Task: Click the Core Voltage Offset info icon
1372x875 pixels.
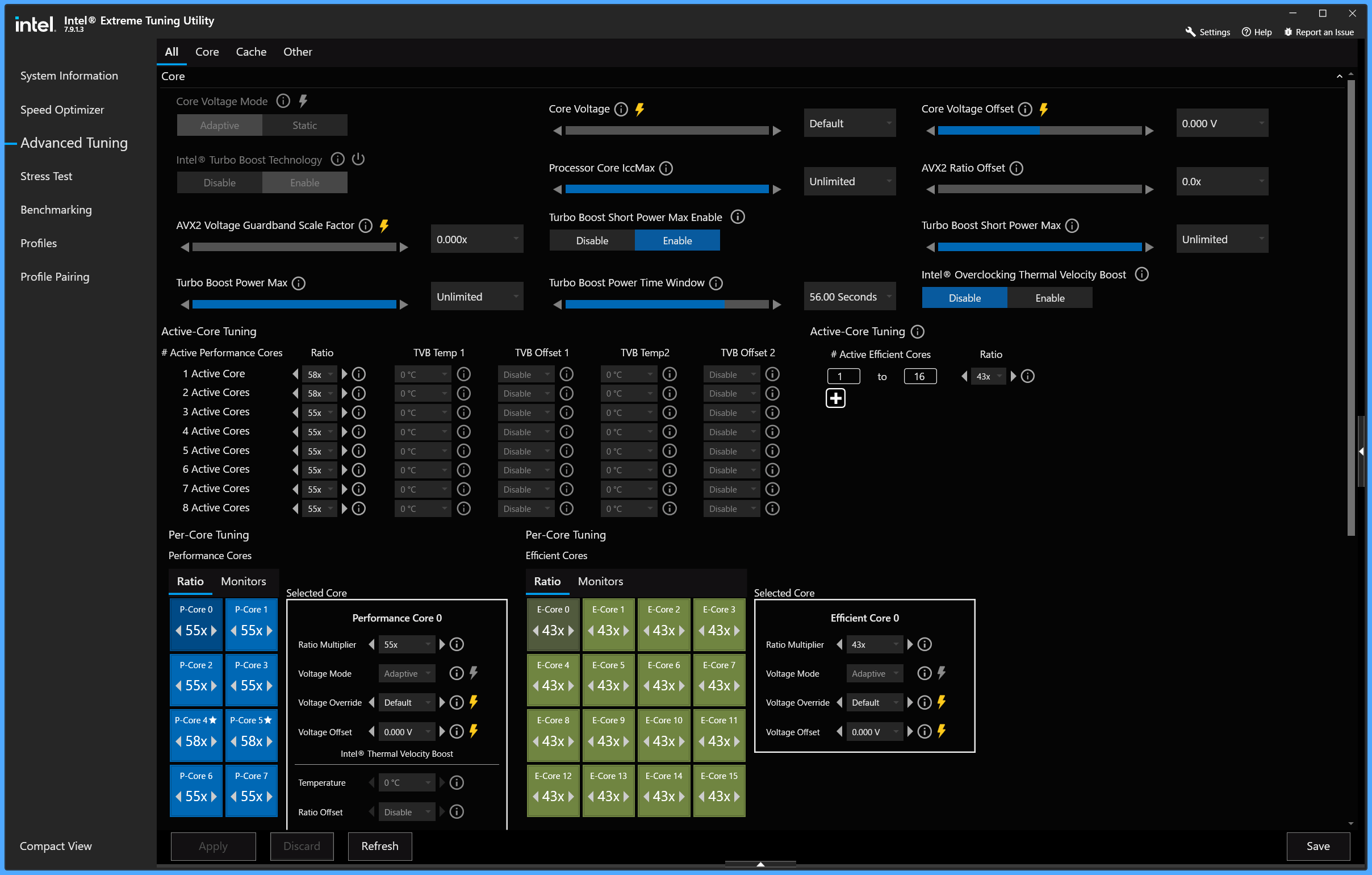Action: pyautogui.click(x=1024, y=109)
